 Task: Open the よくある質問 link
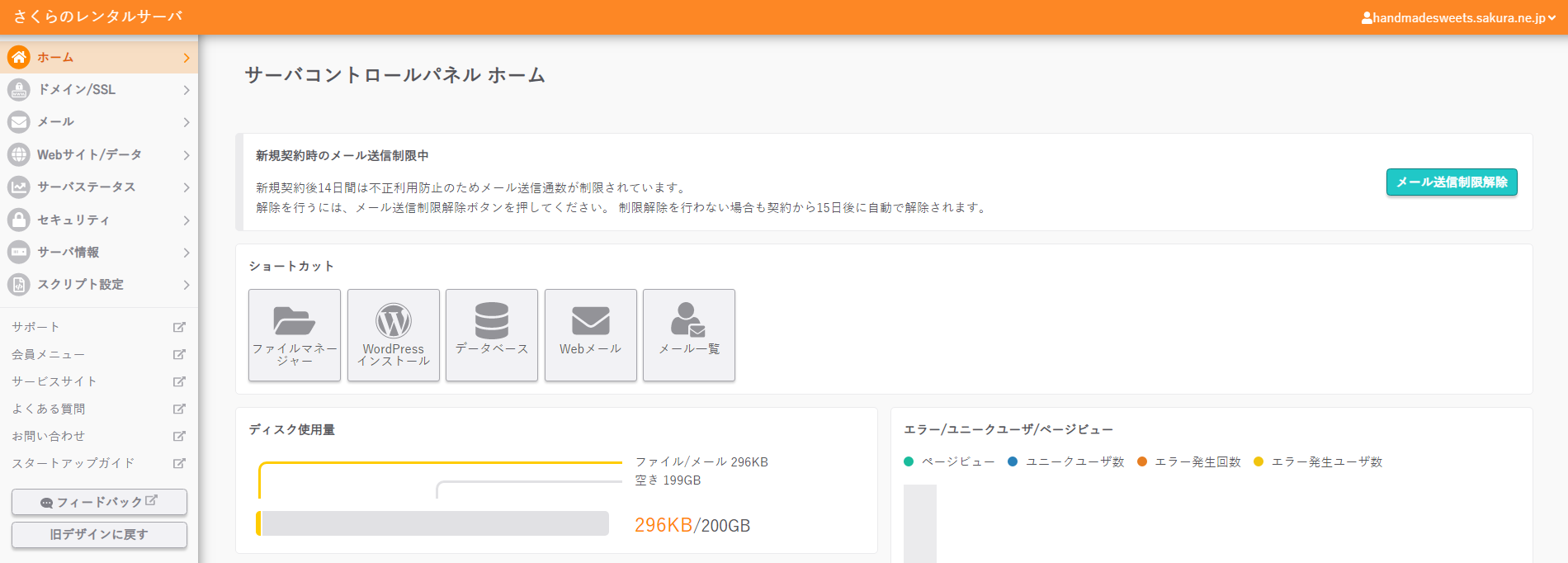tap(48, 409)
